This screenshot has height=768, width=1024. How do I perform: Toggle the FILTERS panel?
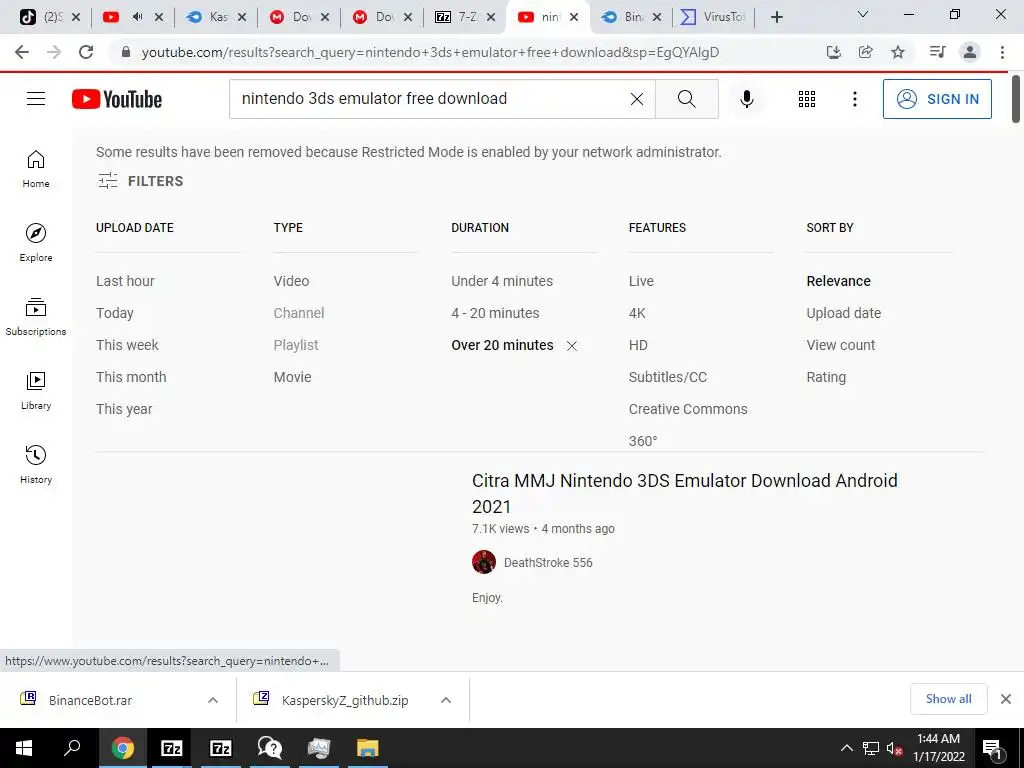(140, 181)
